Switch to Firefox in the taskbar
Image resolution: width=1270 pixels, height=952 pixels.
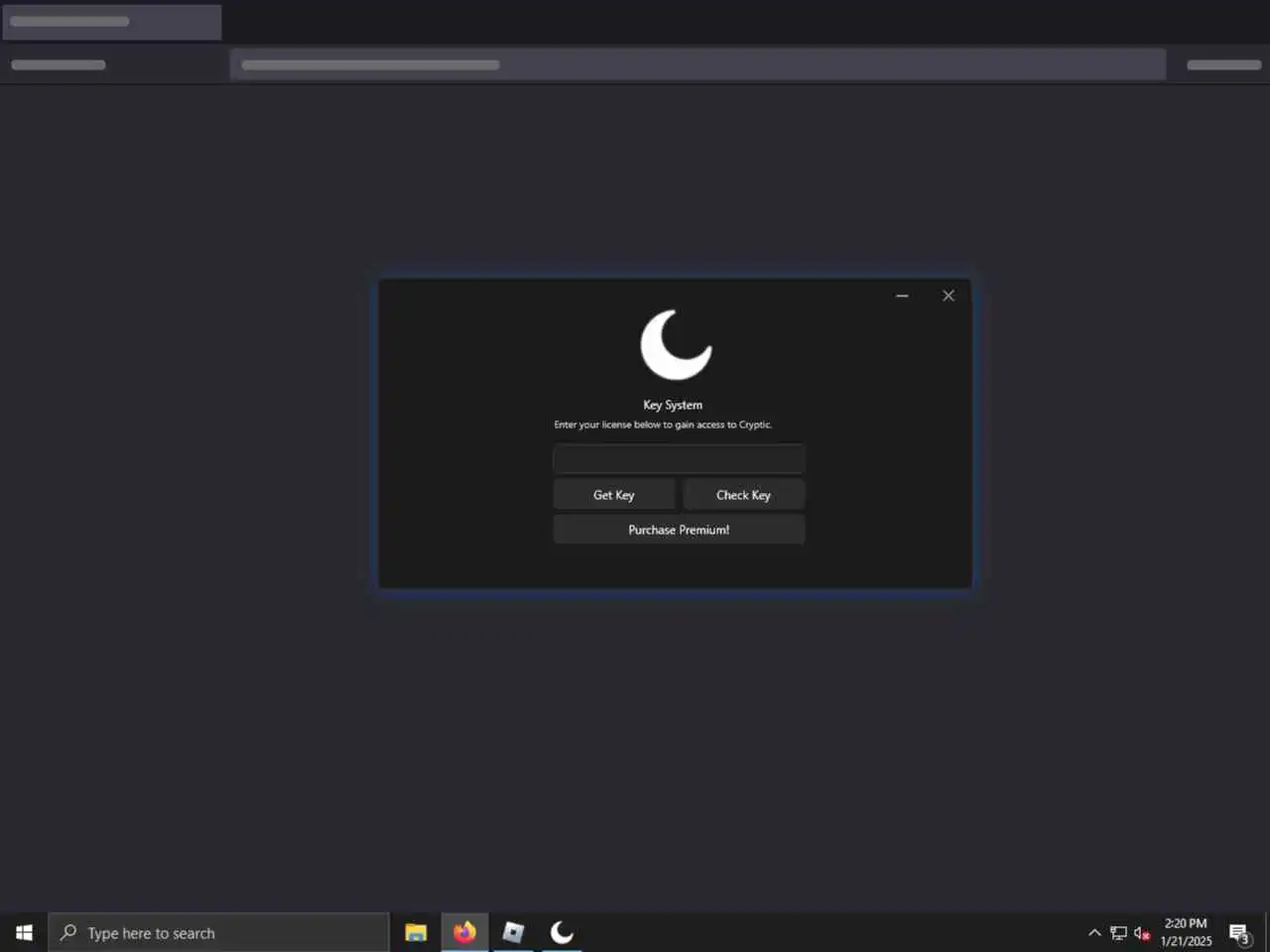click(x=464, y=932)
